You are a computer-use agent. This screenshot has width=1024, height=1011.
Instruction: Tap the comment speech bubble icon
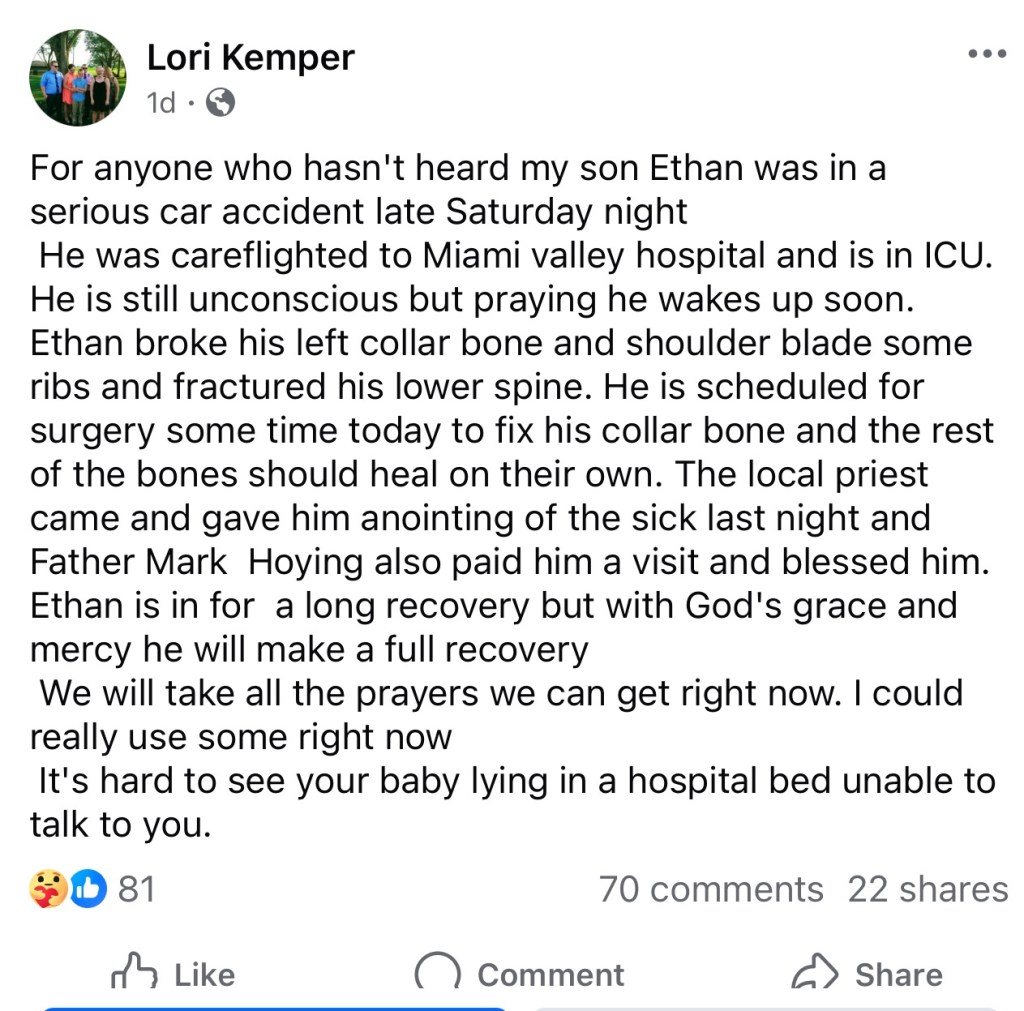(x=437, y=973)
